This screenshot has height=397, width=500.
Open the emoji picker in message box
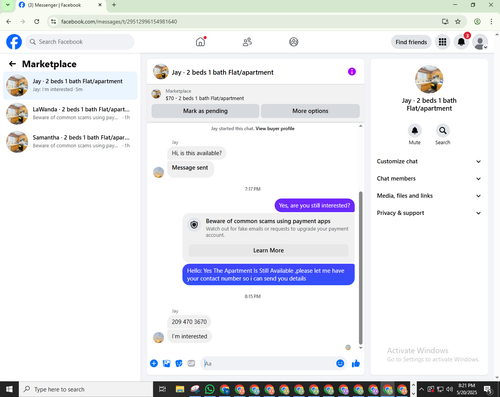(x=340, y=363)
